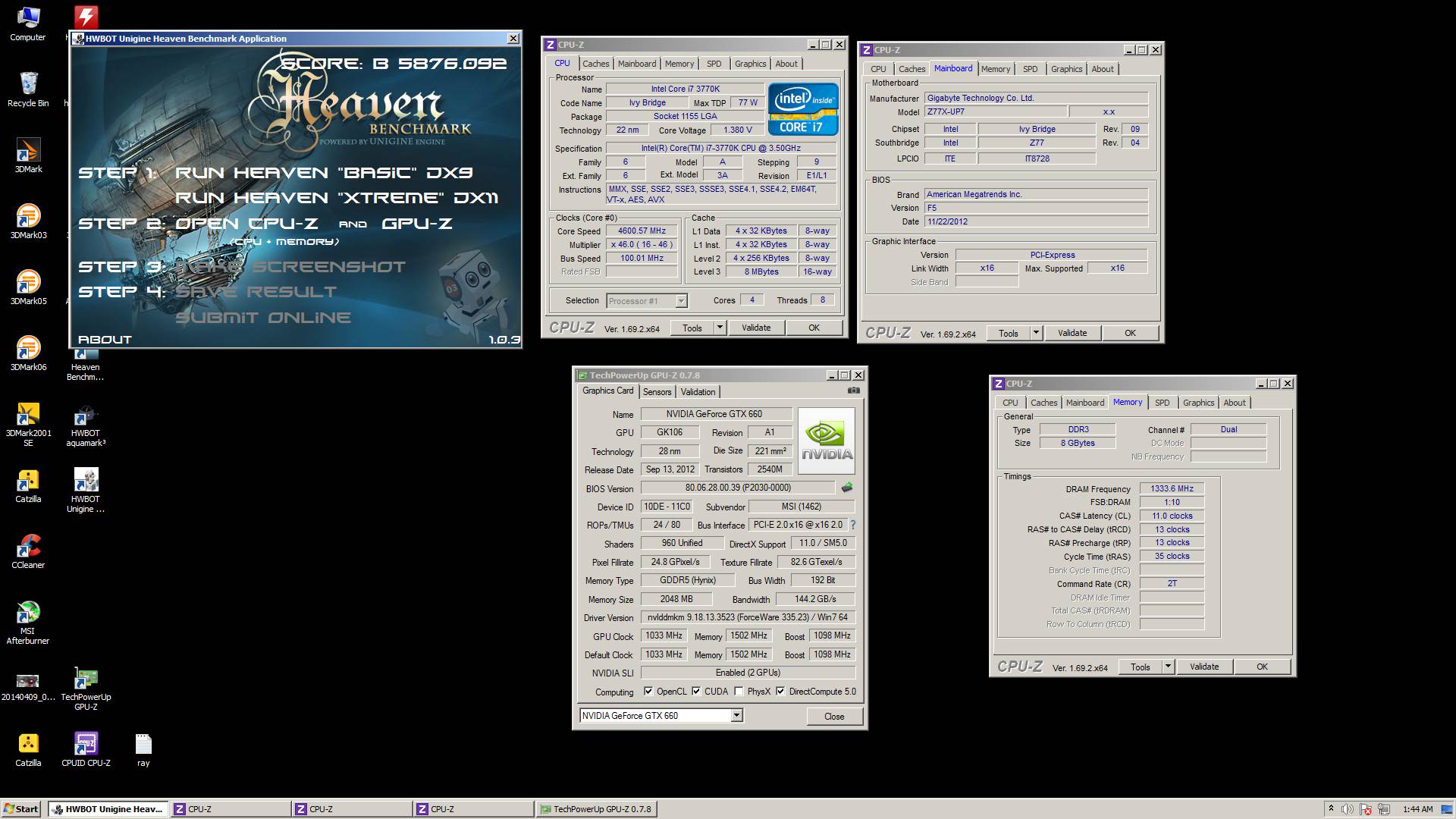Open the CPUID CPU-Z desktop shortcut
This screenshot has width=1456, height=819.
pyautogui.click(x=86, y=749)
